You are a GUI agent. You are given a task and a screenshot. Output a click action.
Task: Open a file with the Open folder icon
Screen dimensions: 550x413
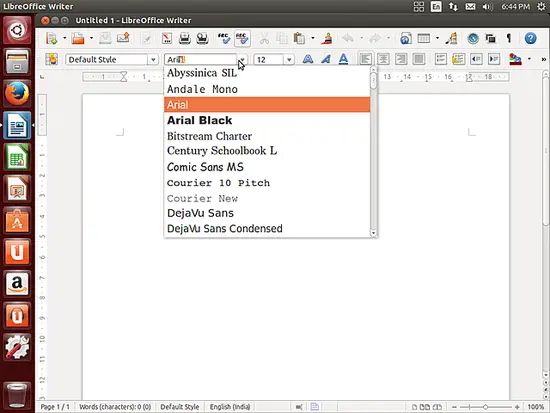click(78, 38)
